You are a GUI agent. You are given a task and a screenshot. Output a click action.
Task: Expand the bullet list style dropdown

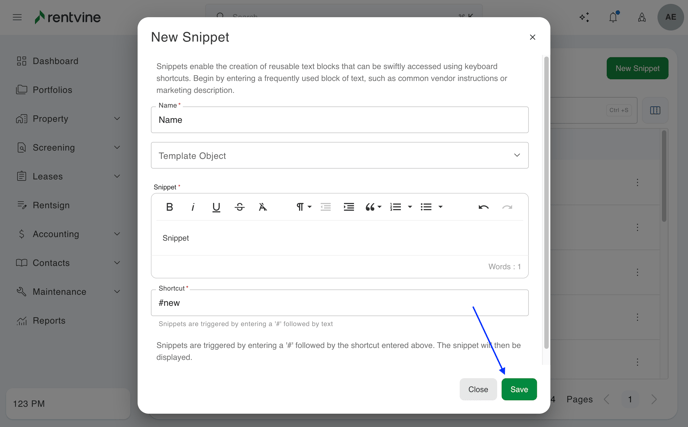[x=440, y=207]
